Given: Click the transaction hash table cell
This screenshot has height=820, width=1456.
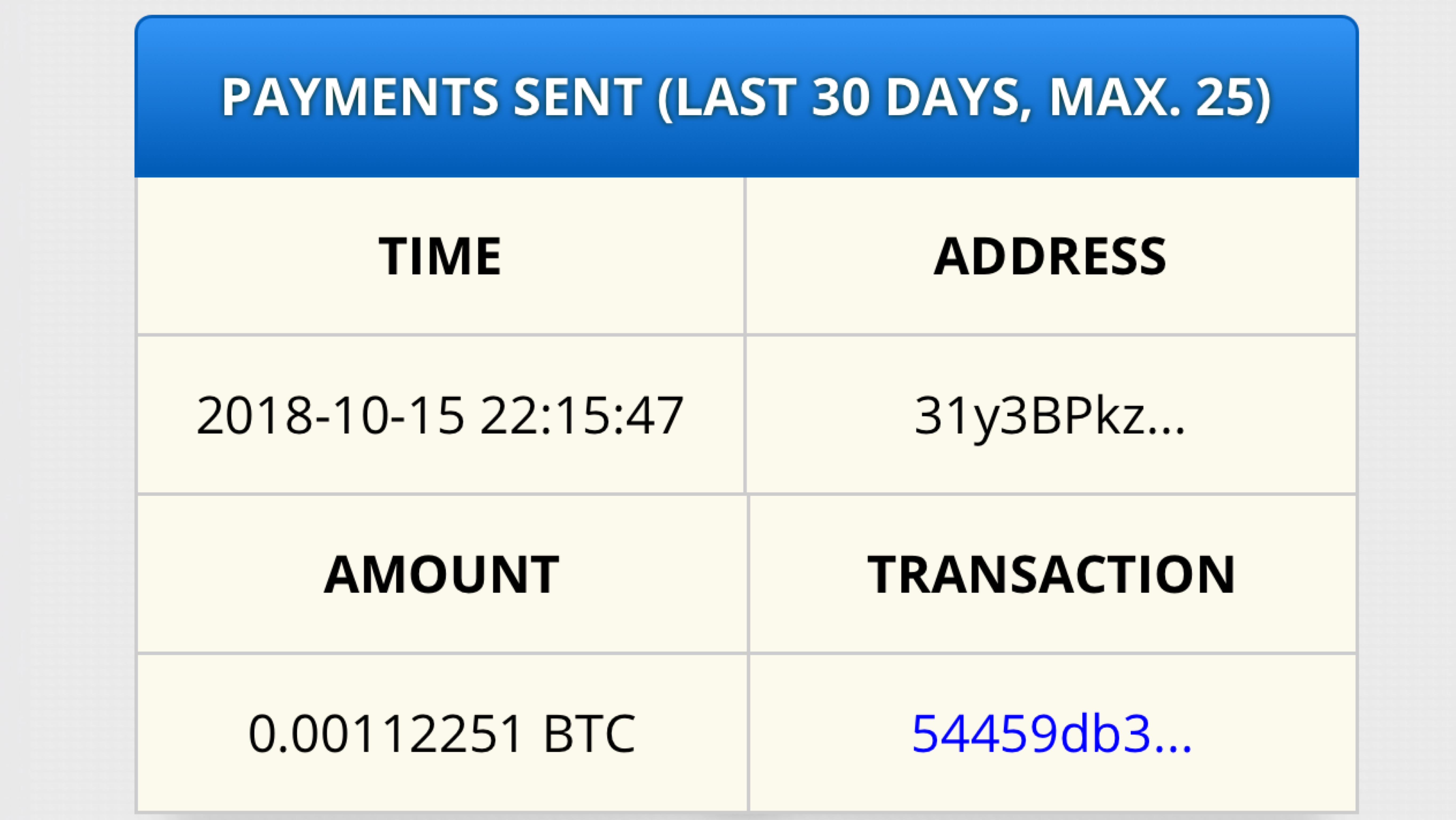Looking at the screenshot, I should [1052, 733].
